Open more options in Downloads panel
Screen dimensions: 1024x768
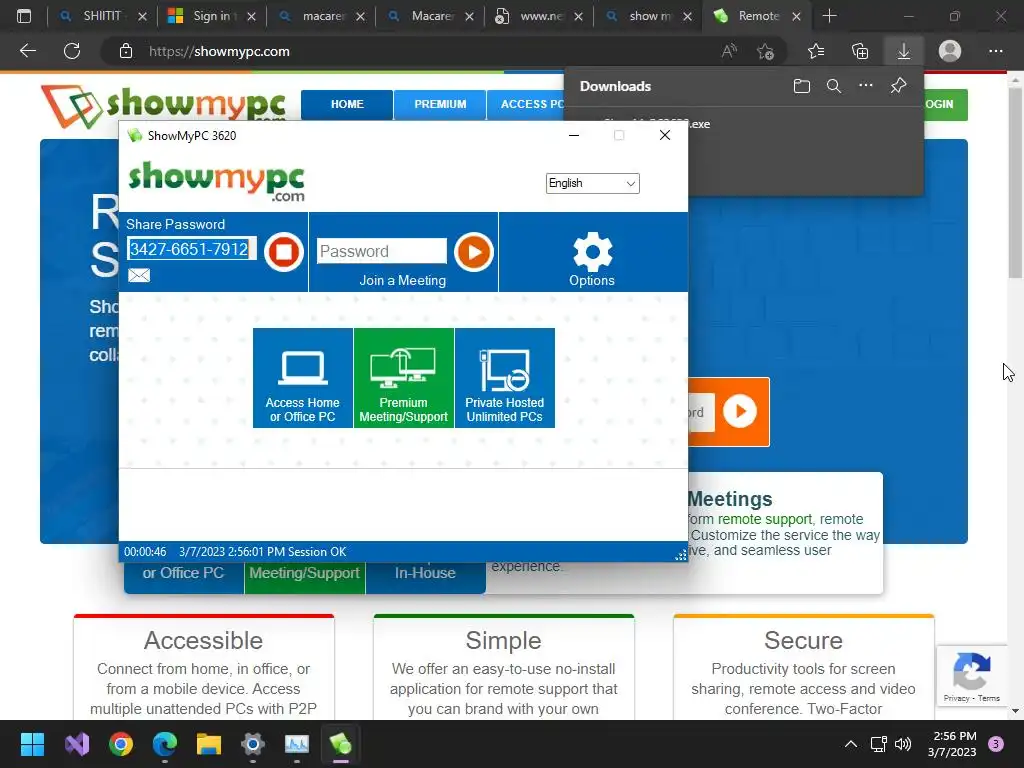point(866,86)
